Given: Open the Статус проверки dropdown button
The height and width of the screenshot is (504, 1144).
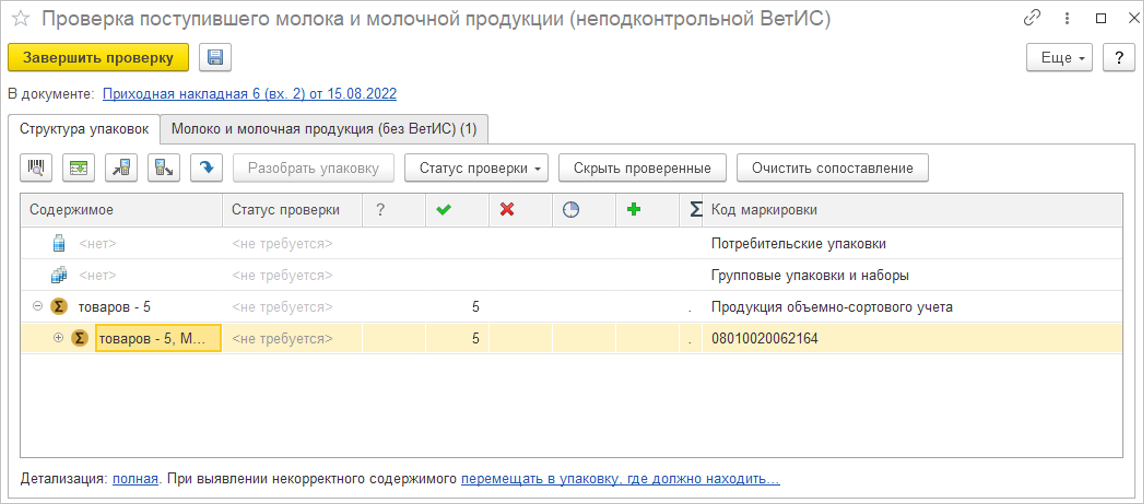Looking at the screenshot, I should click(x=476, y=168).
